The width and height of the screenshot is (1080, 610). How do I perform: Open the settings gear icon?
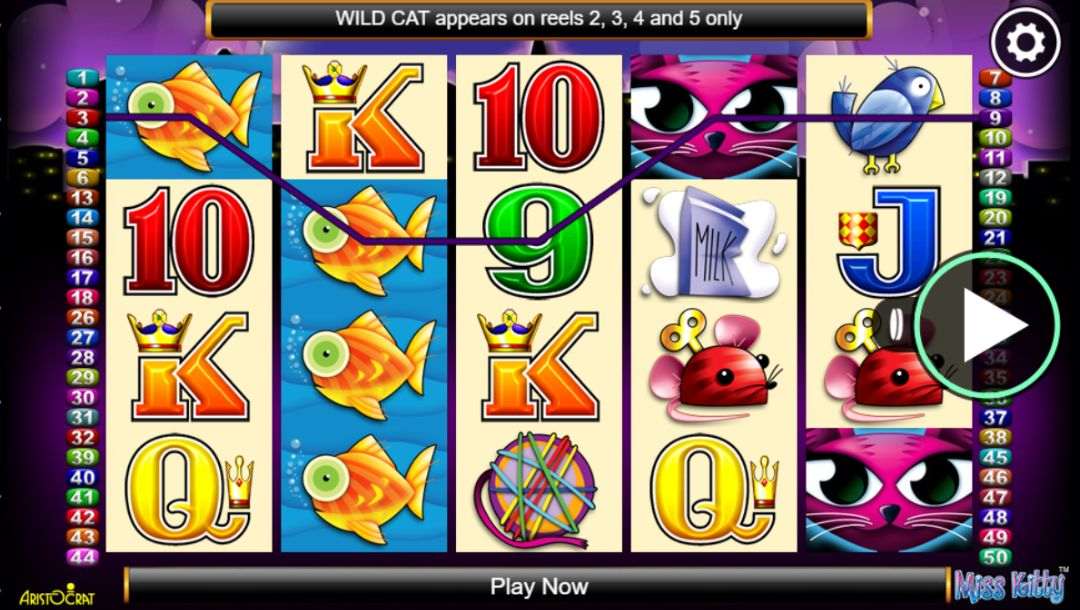(x=1026, y=43)
